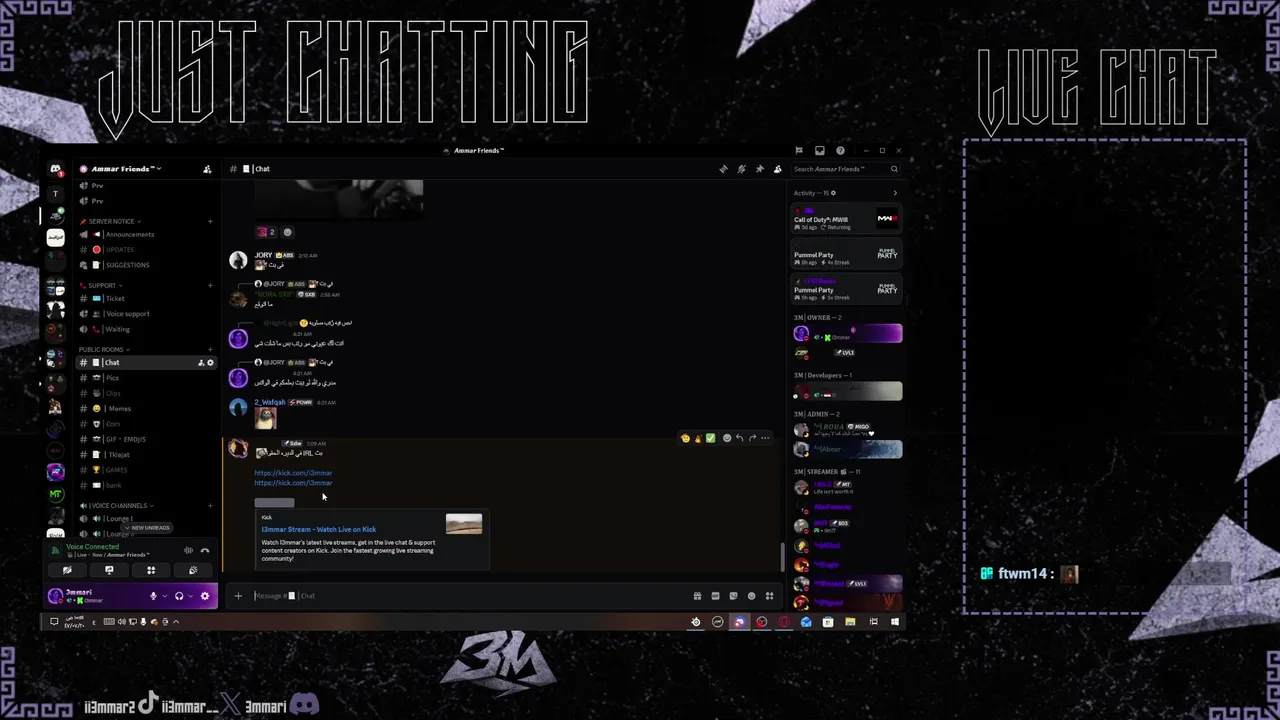This screenshot has height=720, width=1280.
Task: Toggle the 2 count emoji reaction
Action: click(x=266, y=232)
